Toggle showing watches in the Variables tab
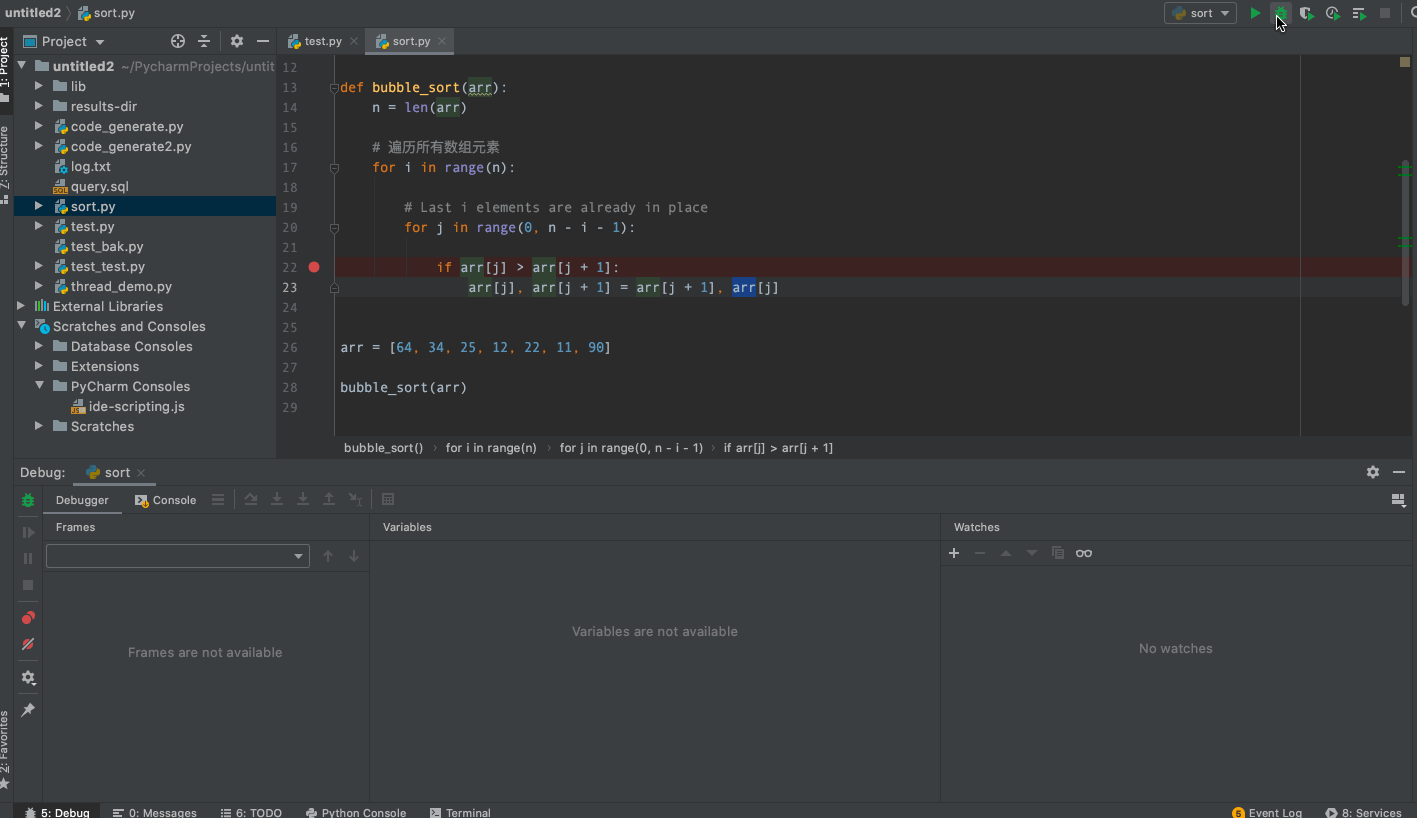This screenshot has height=818, width=1417. [x=1084, y=553]
